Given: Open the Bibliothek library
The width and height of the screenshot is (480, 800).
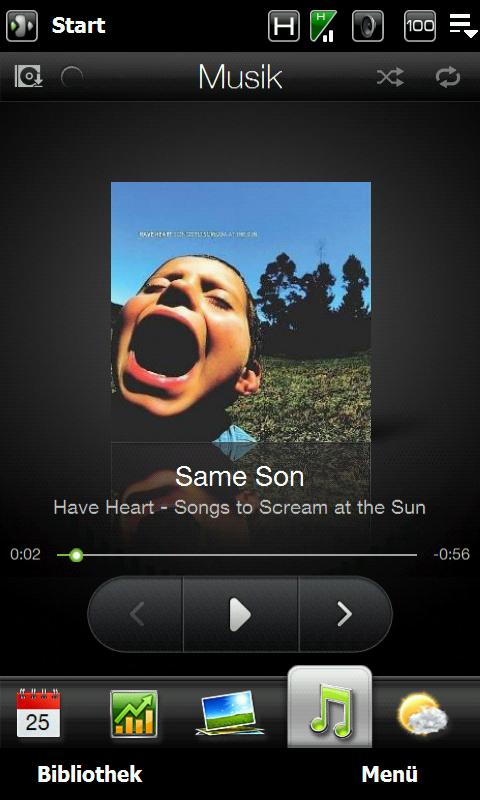Looking at the screenshot, I should [x=90, y=774].
